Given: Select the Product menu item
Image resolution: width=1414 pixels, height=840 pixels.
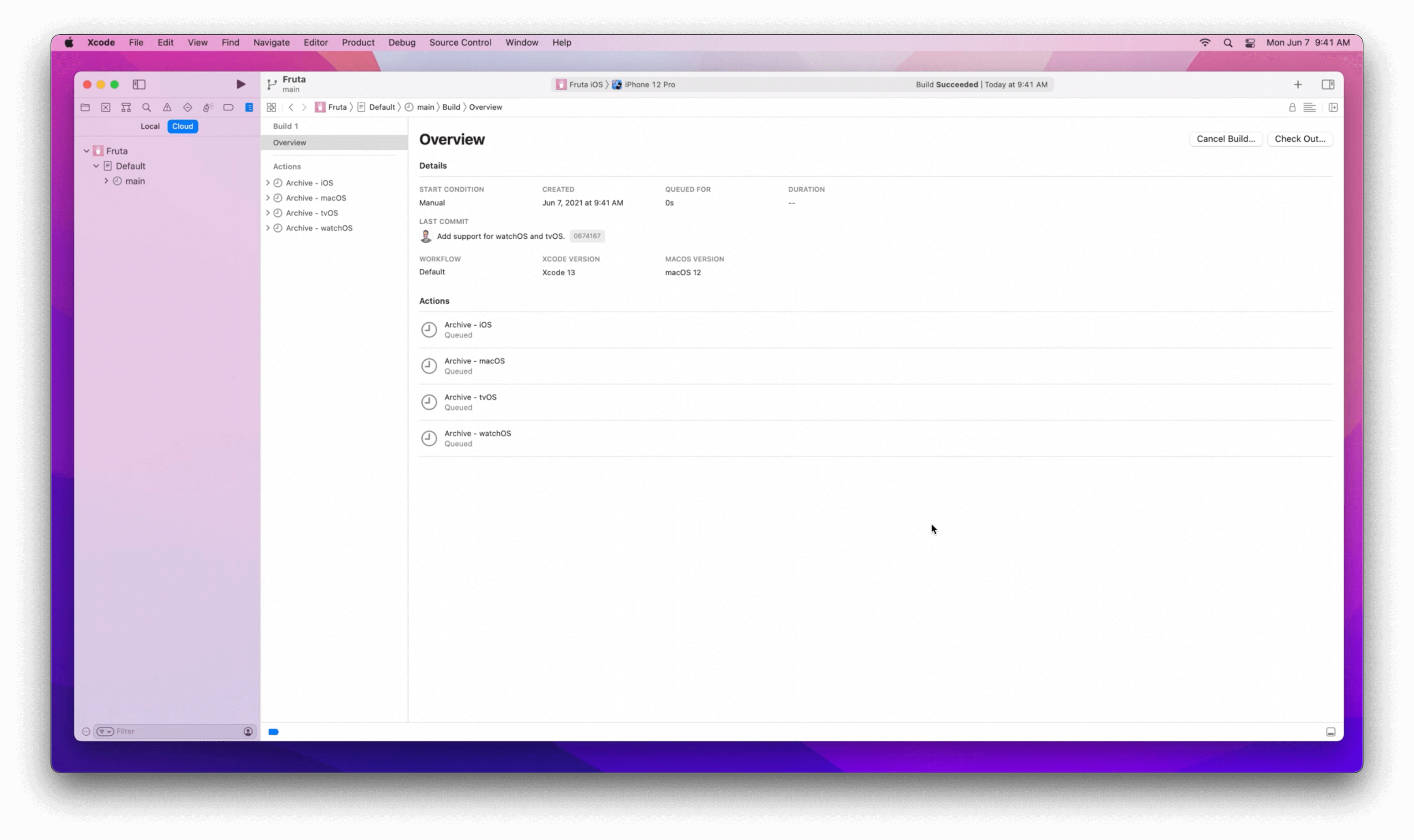Looking at the screenshot, I should pyautogui.click(x=358, y=42).
